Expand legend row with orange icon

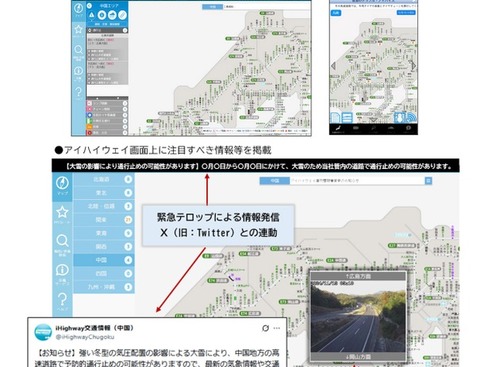[x=107, y=127]
